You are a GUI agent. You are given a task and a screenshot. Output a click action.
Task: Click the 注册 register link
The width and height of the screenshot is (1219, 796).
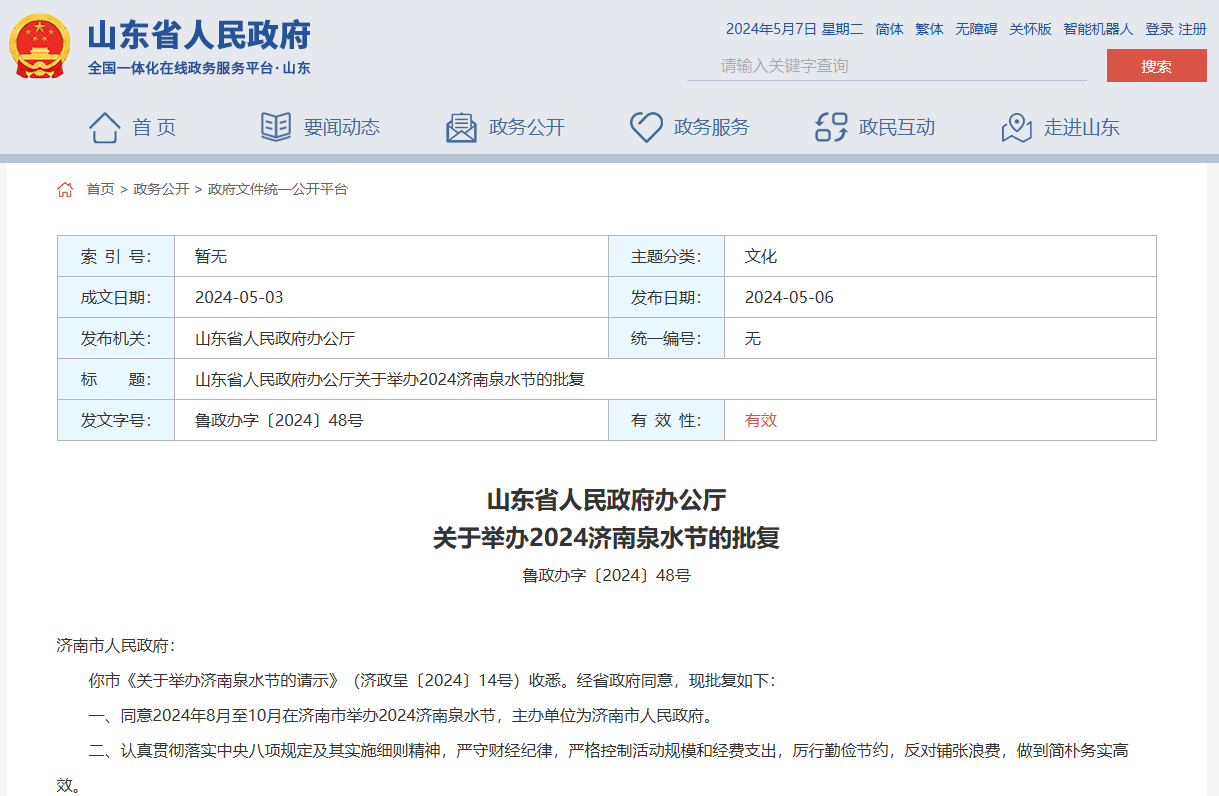pos(1192,29)
